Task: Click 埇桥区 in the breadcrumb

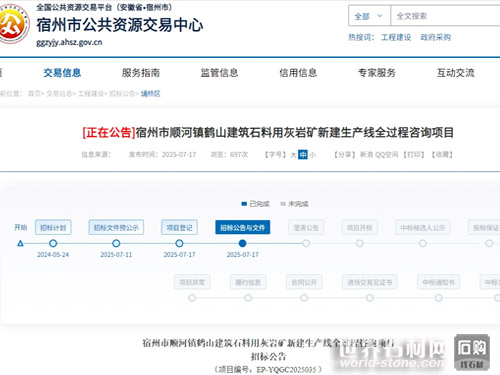Action: (x=151, y=94)
